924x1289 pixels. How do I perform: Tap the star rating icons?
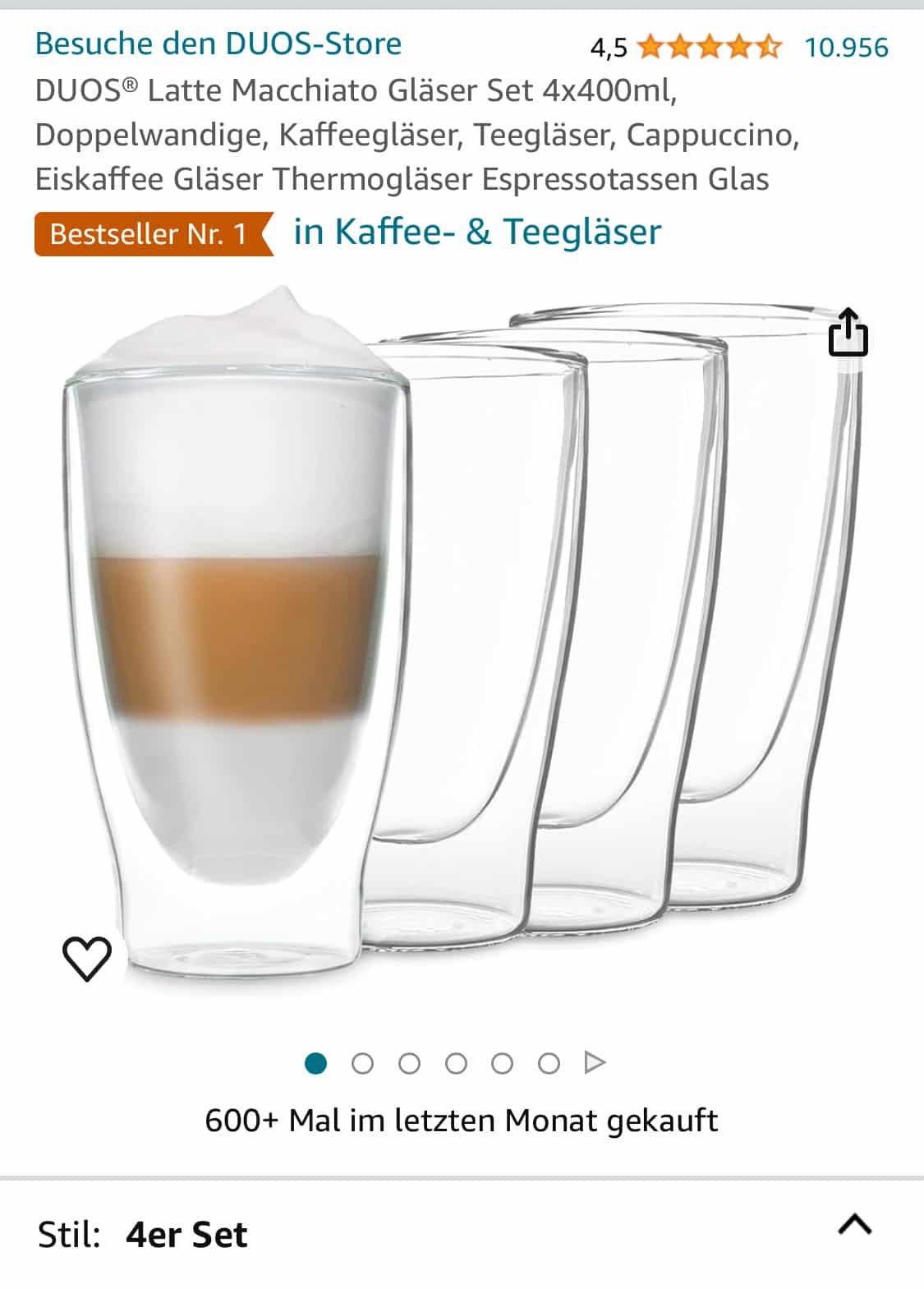click(710, 47)
